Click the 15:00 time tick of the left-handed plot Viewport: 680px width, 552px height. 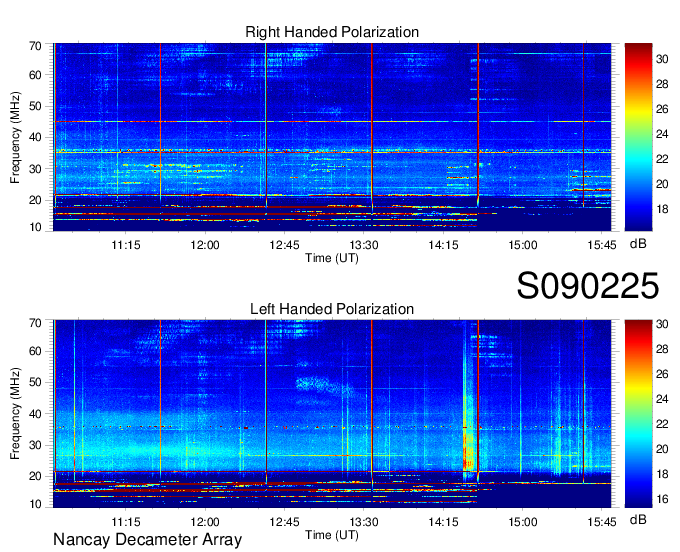click(523, 522)
